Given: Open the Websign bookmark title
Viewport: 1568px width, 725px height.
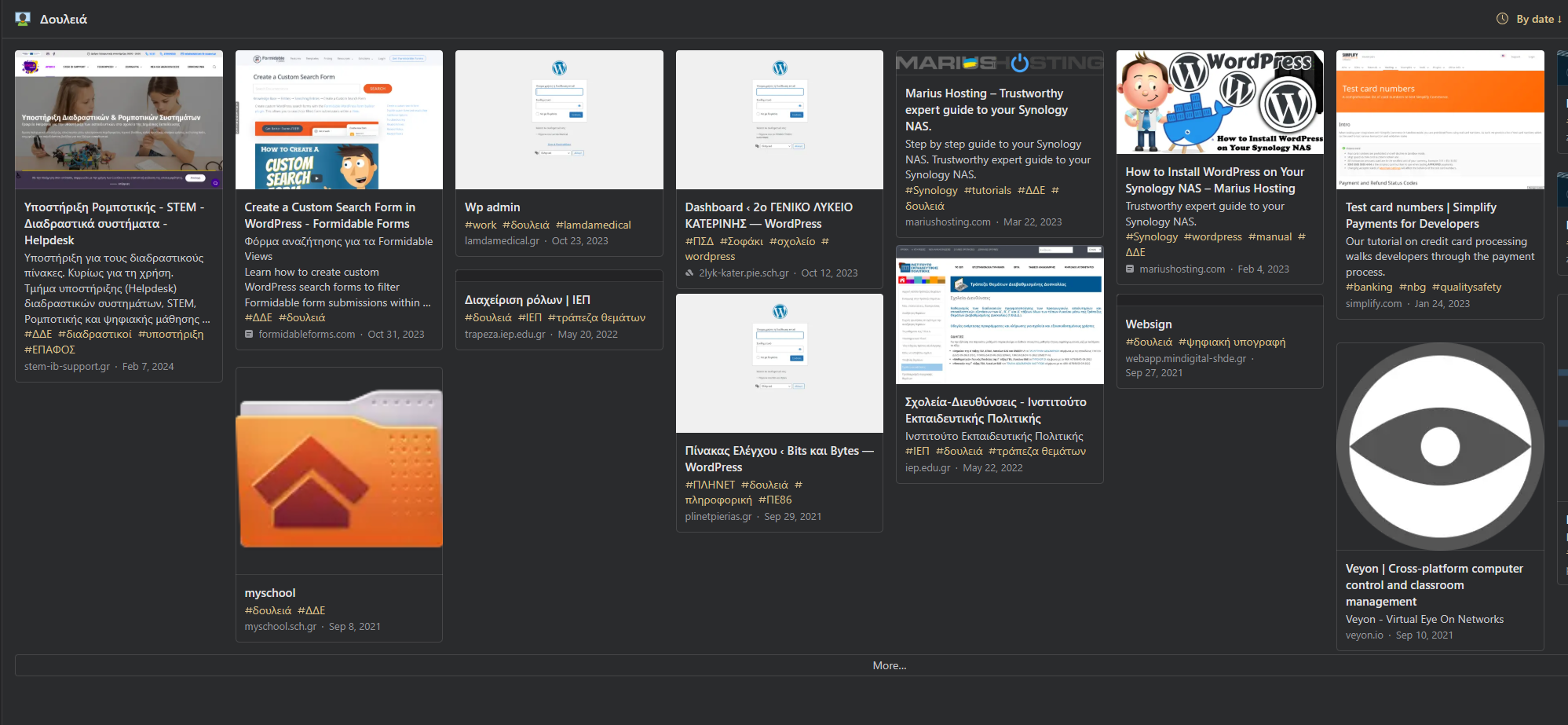Looking at the screenshot, I should tap(1149, 324).
